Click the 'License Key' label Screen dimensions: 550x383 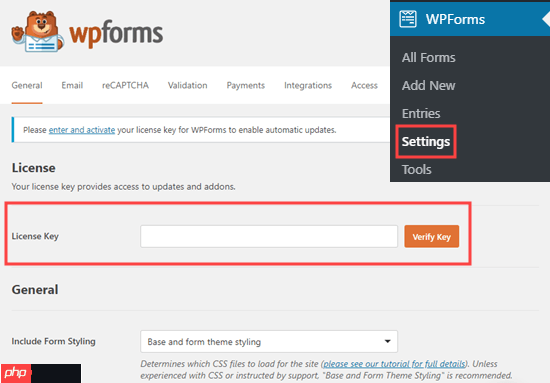[x=35, y=236]
